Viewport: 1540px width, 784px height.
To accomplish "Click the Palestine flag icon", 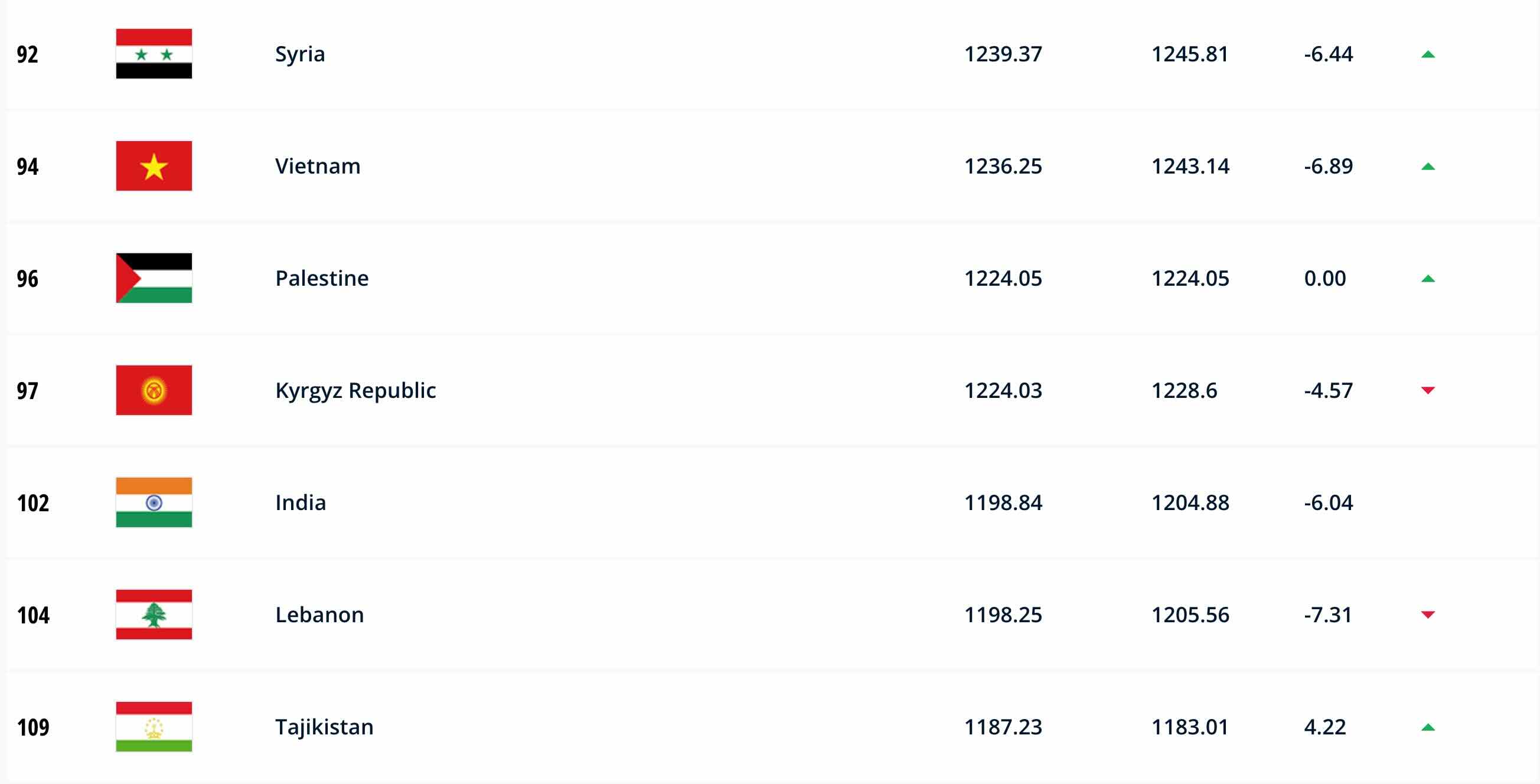I will point(154,278).
